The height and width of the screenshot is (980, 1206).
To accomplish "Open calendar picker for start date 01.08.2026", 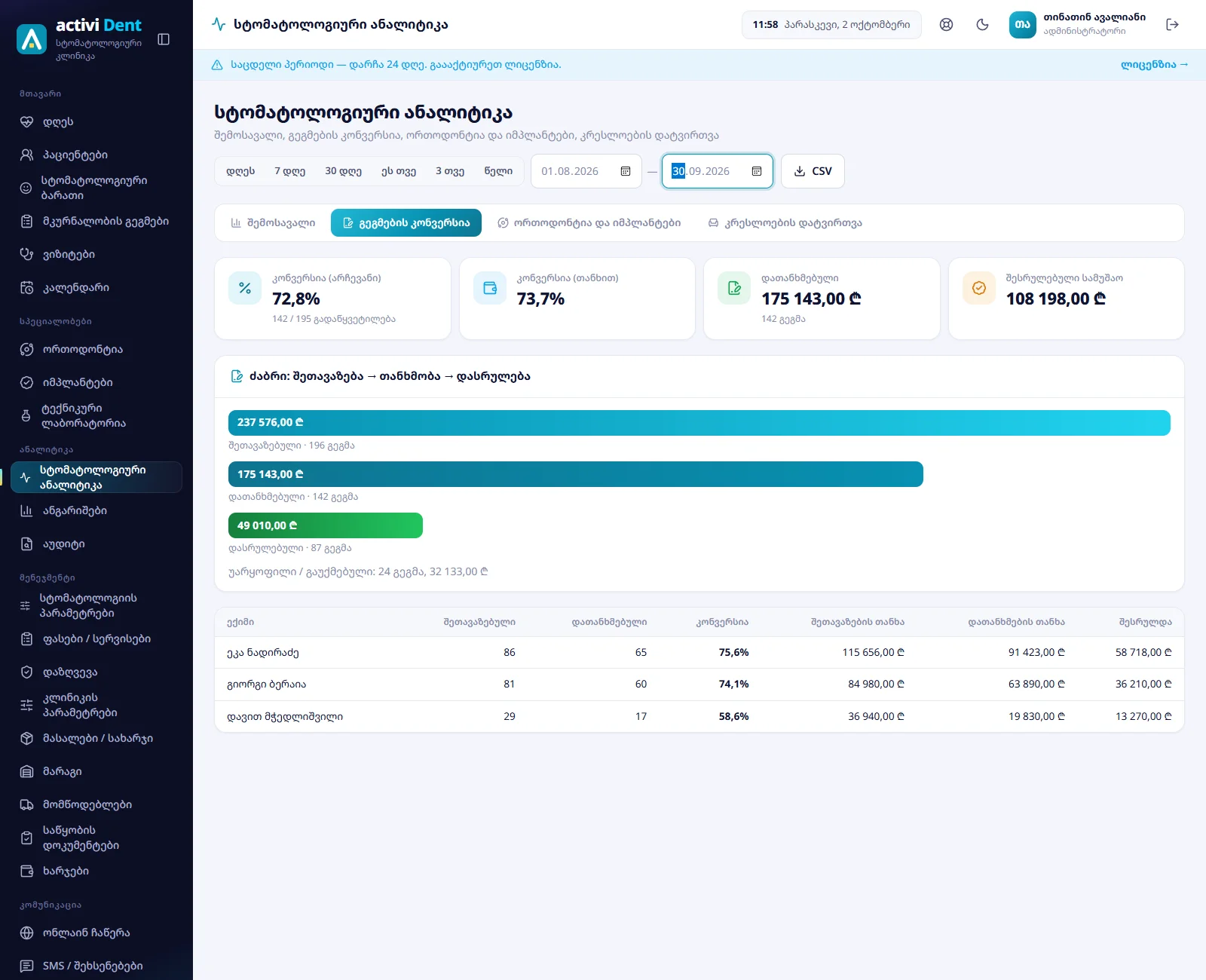I will click(x=626, y=171).
